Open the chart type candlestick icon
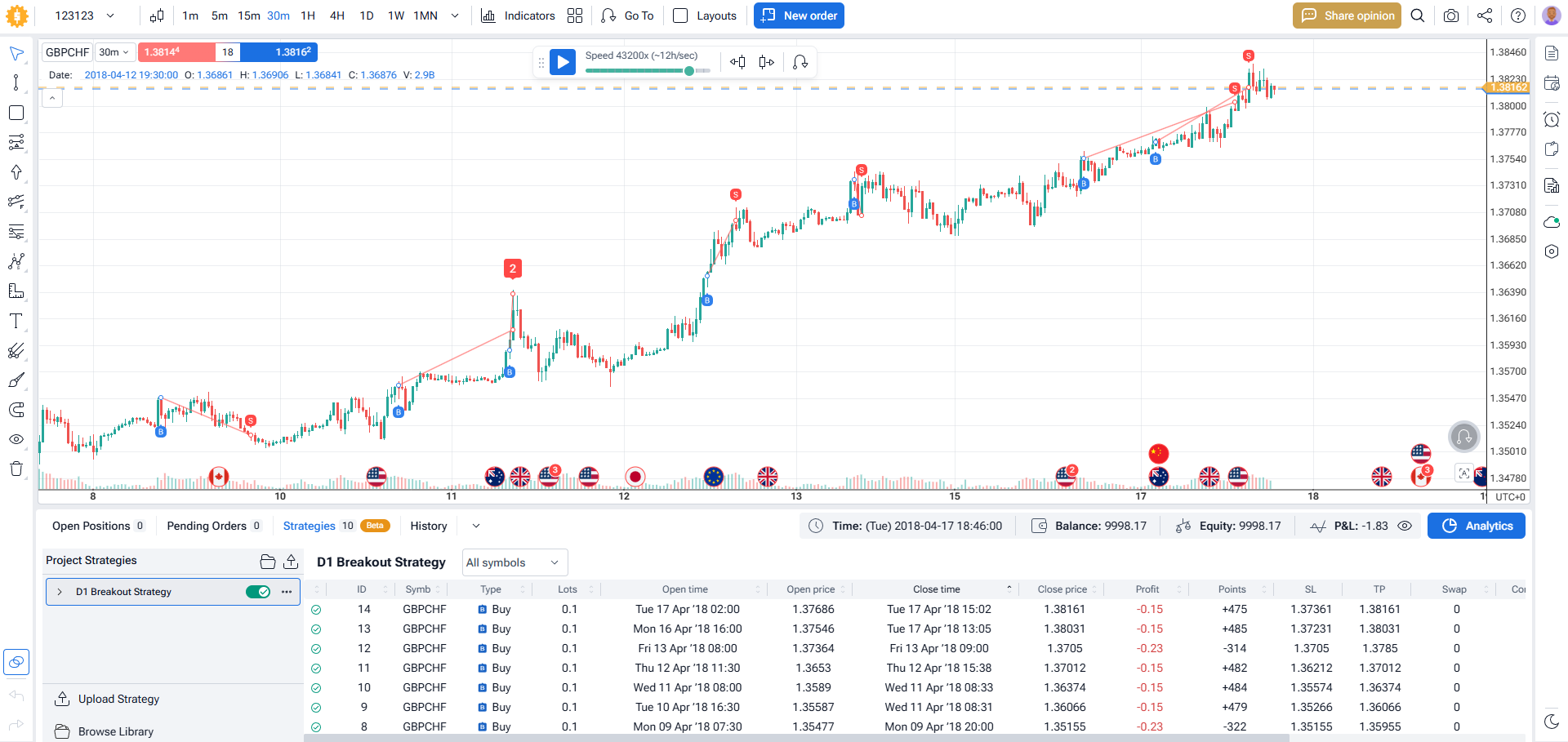The height and width of the screenshot is (742, 1568). click(157, 16)
